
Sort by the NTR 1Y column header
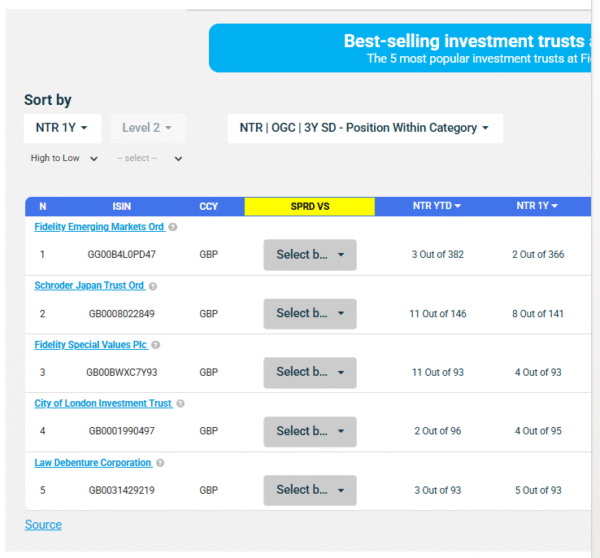pyautogui.click(x=537, y=206)
